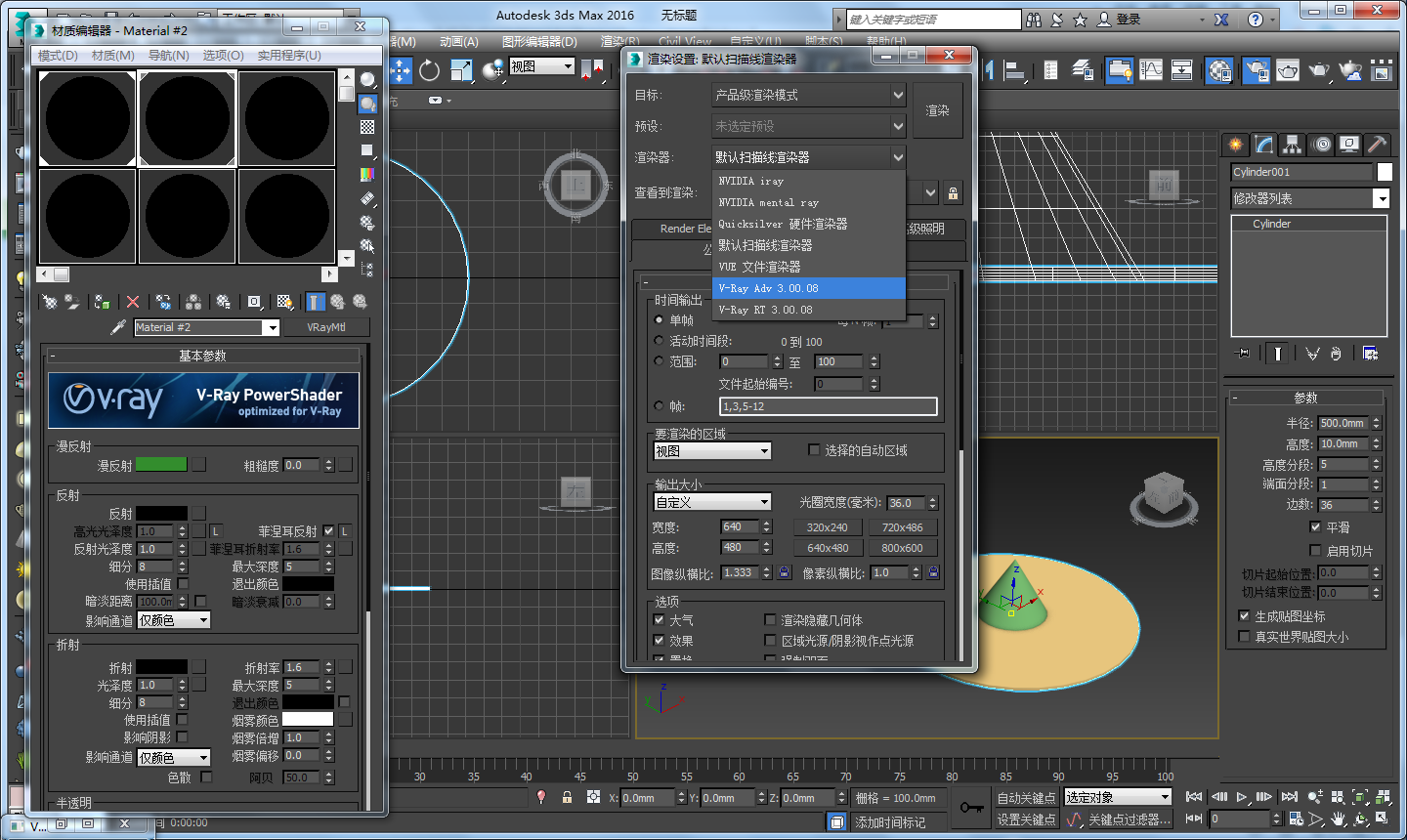Click the 宽度 input field showing 640
The image size is (1407, 840).
point(740,527)
